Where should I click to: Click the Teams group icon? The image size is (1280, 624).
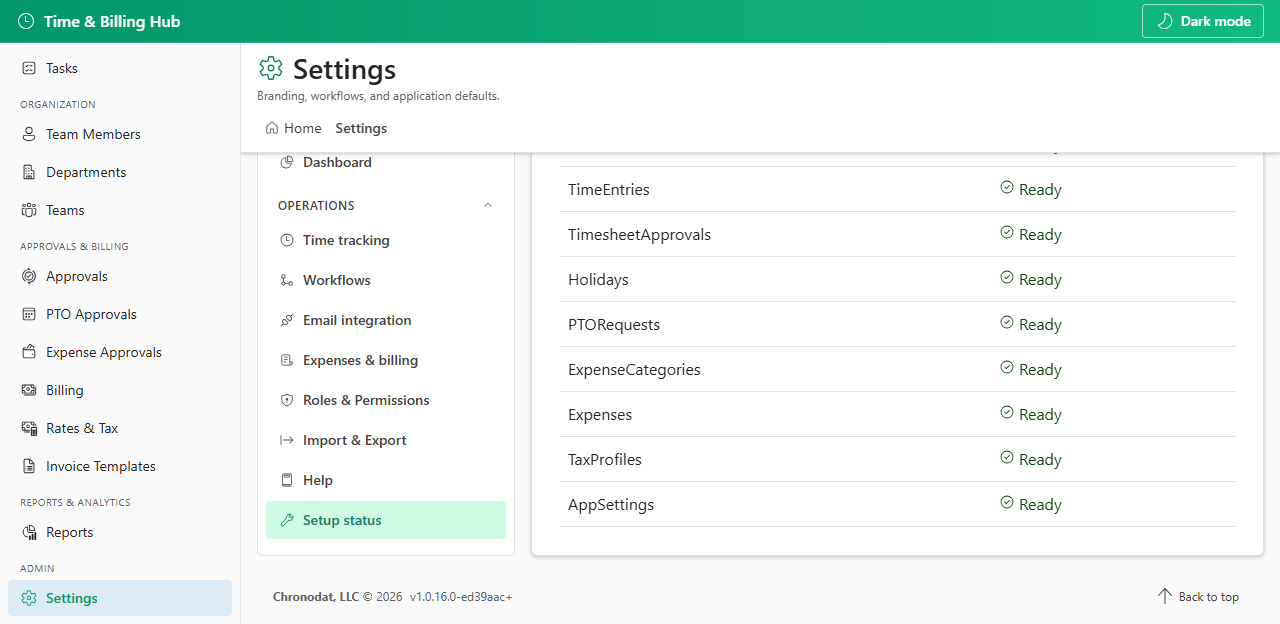click(29, 210)
